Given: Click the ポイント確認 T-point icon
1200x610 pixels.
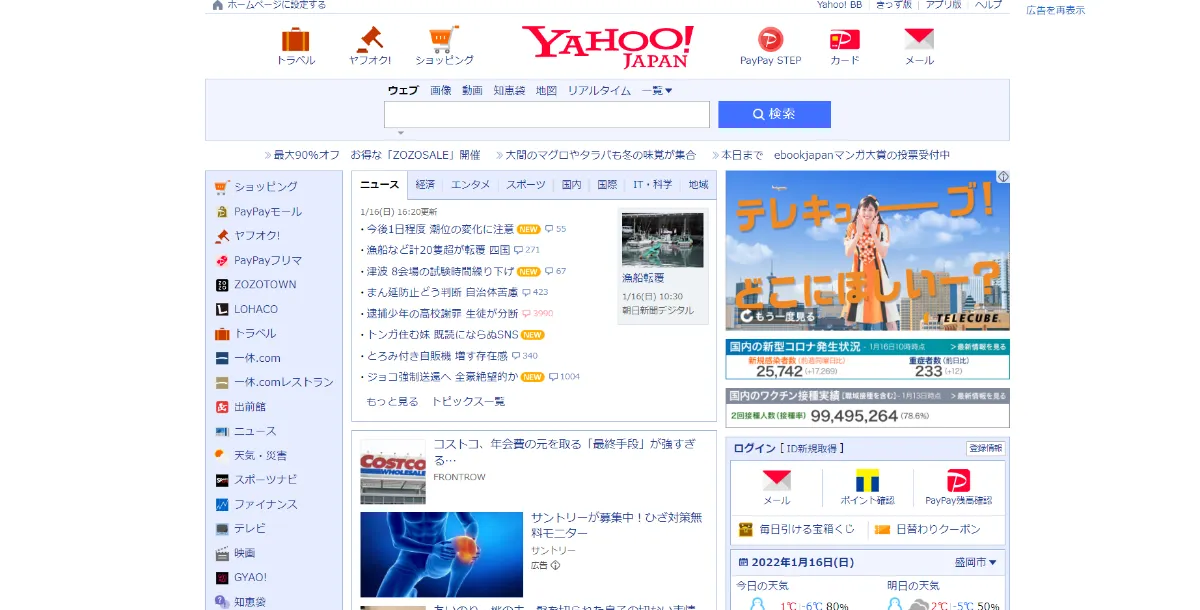Looking at the screenshot, I should 868,481.
